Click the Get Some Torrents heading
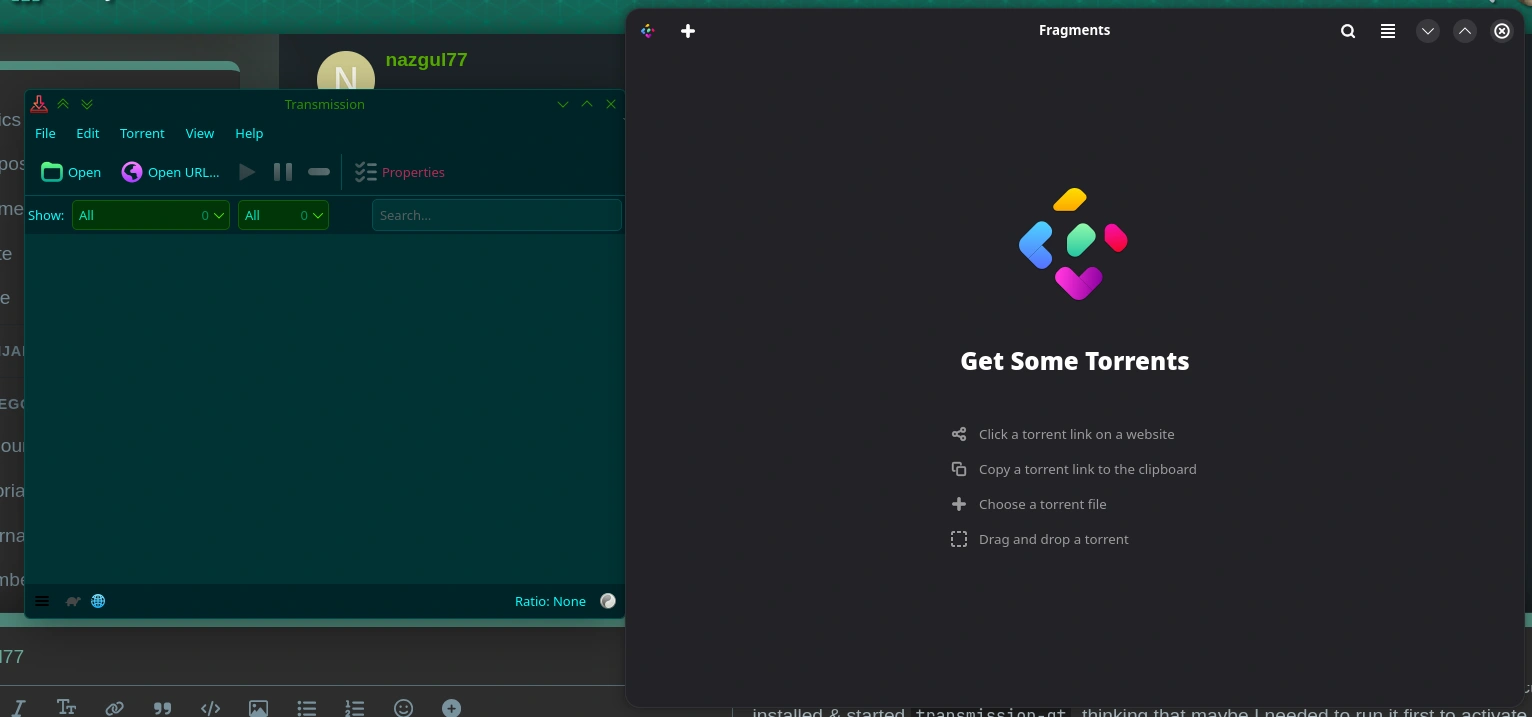Viewport: 1532px width, 717px height. pos(1075,361)
